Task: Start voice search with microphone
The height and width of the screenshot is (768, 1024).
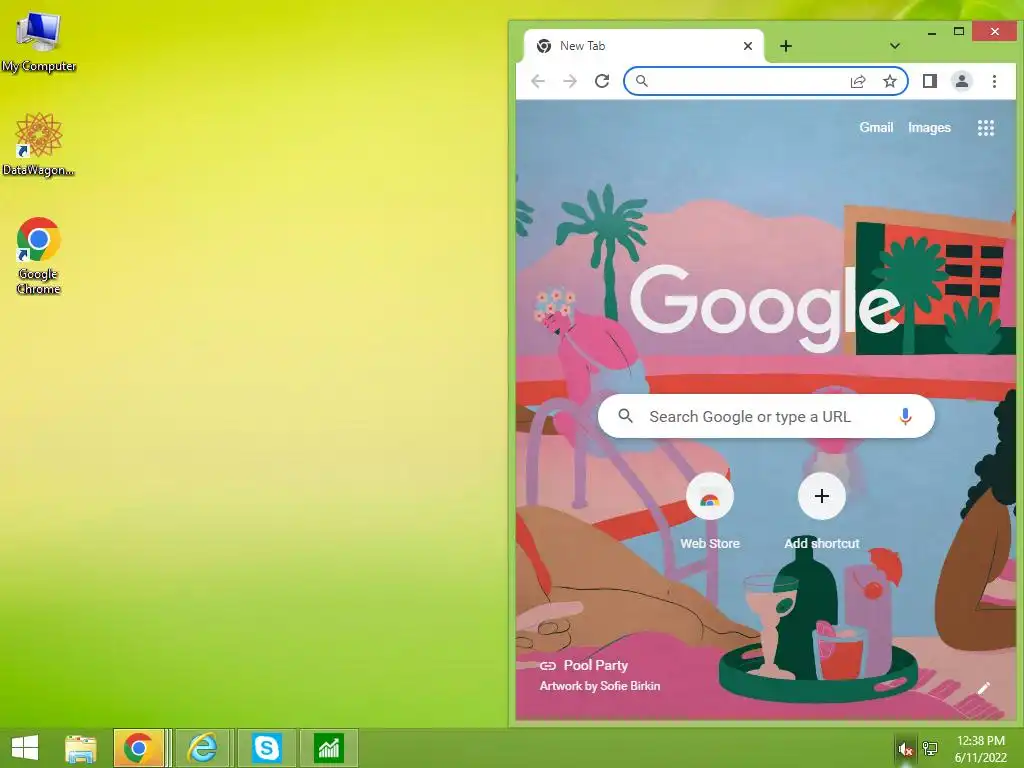Action: [x=905, y=416]
